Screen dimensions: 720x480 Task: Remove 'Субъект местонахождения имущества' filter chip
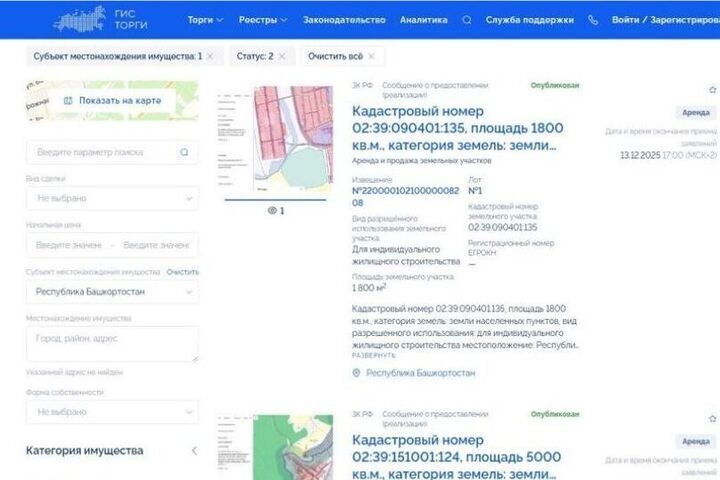tap(209, 56)
